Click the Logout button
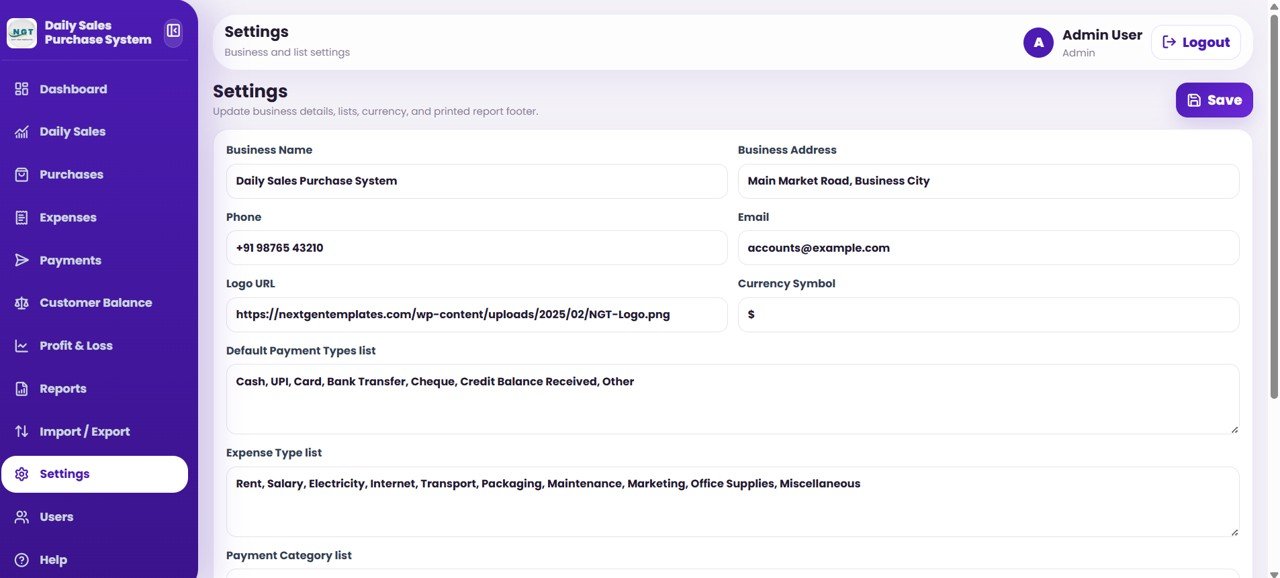This screenshot has height=578, width=1280. [1196, 42]
